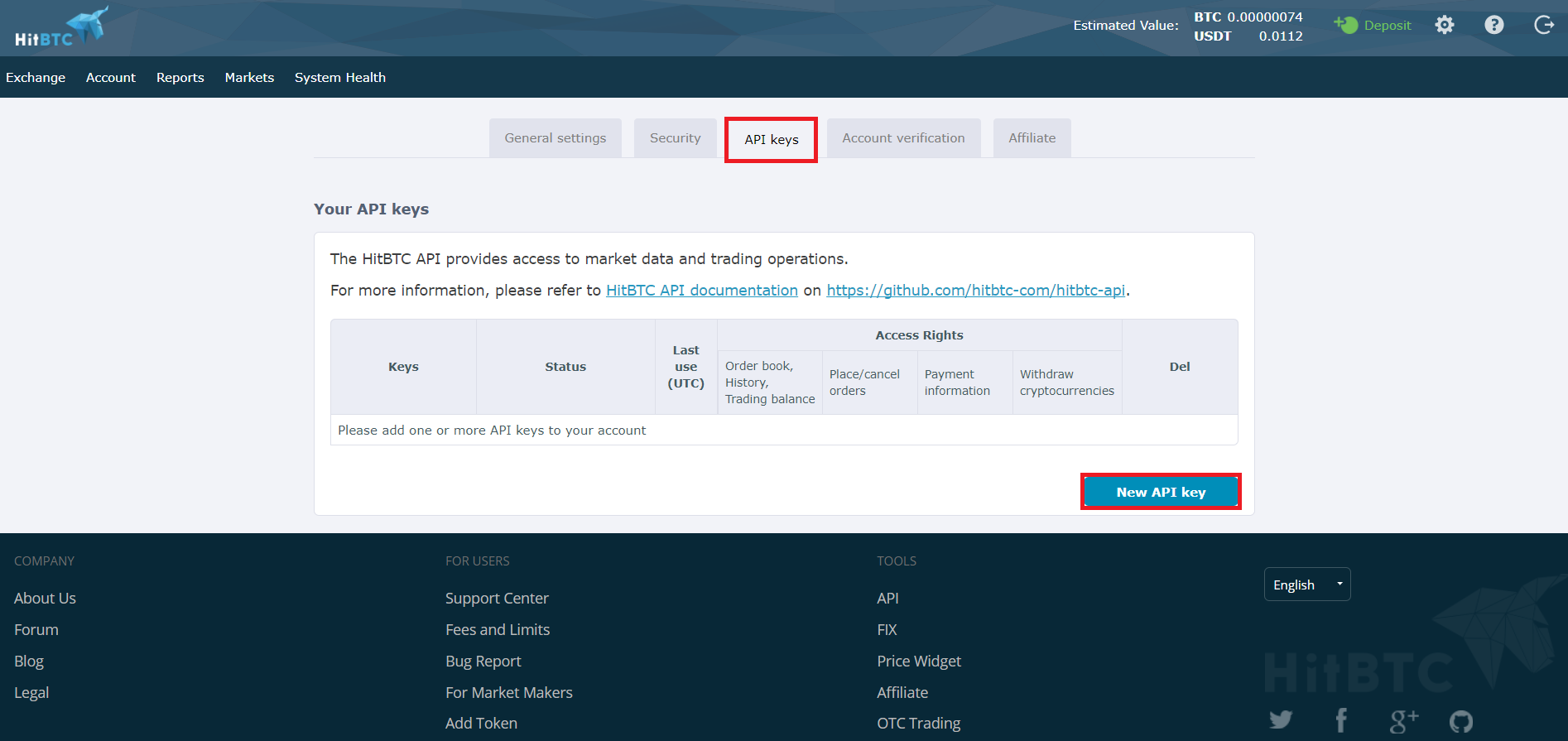
Task: Open HitBTC API documentation link
Action: tap(702, 291)
